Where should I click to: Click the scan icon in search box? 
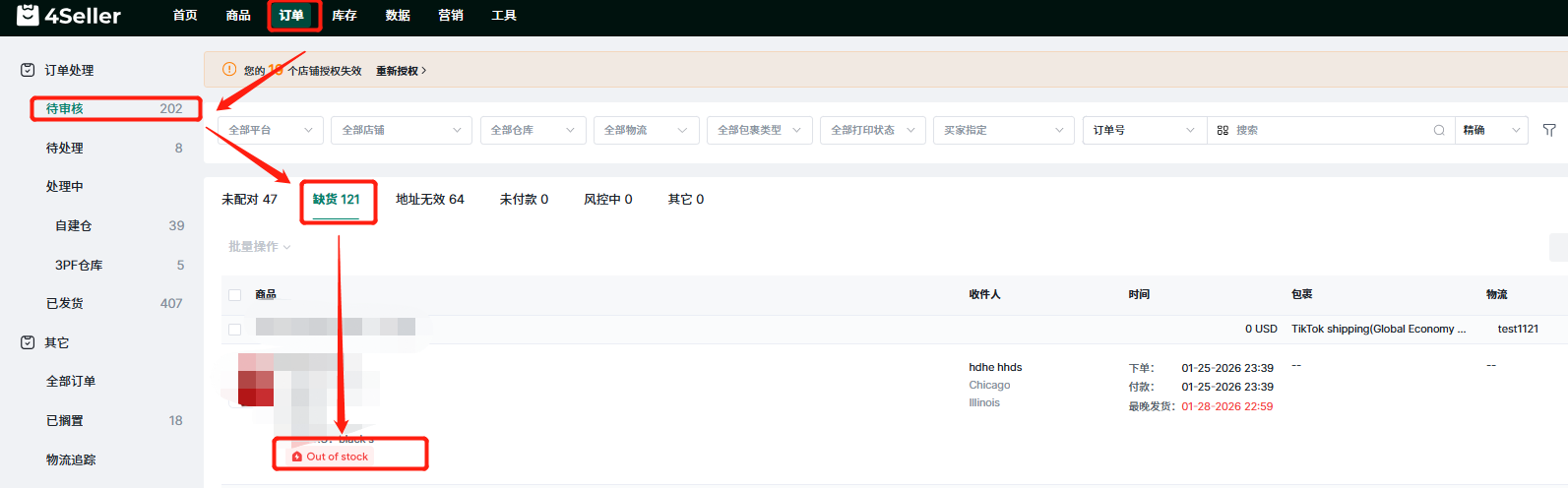[x=1223, y=130]
